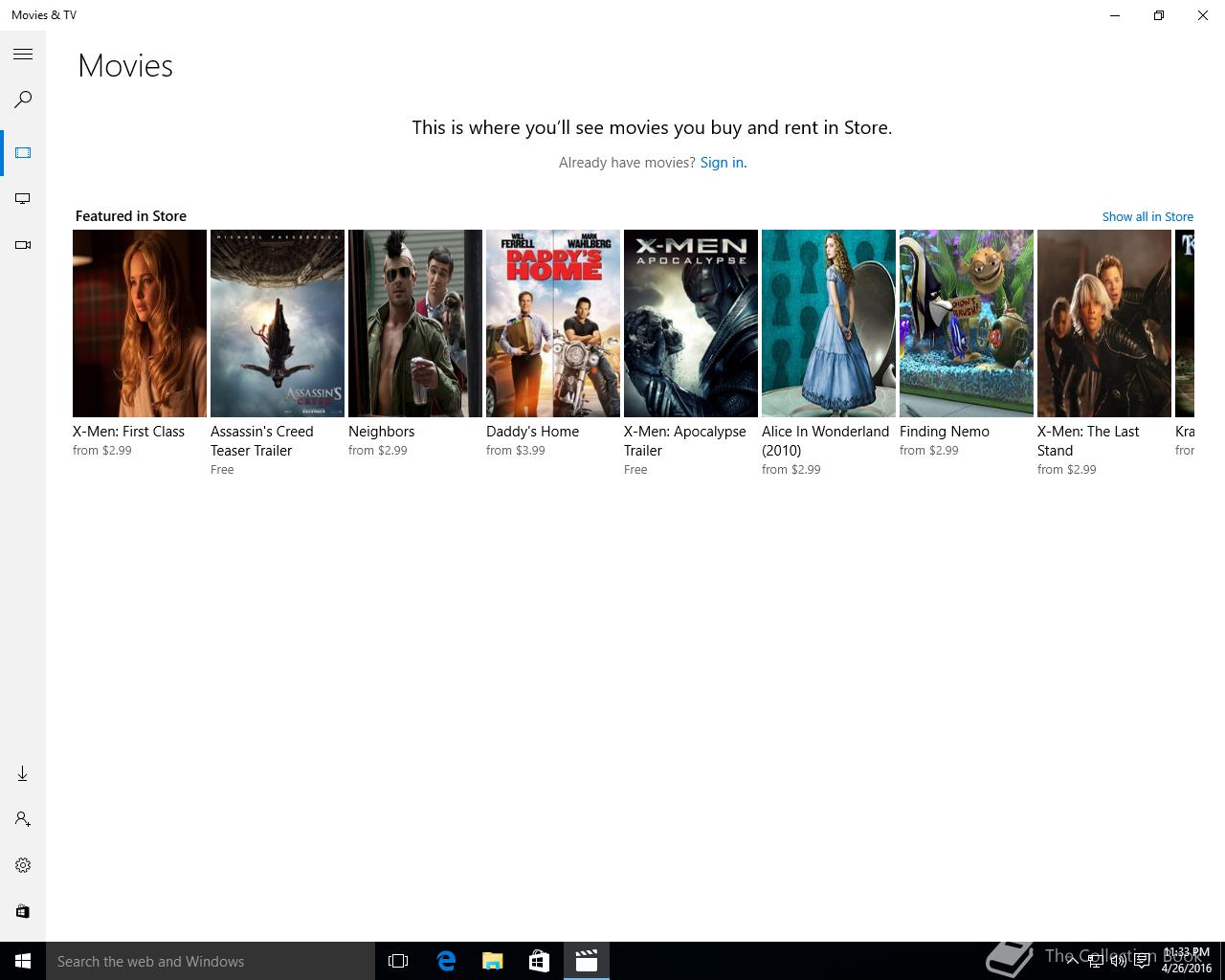Image resolution: width=1225 pixels, height=980 pixels.
Task: Open X-Men: Apocalypse Trailer poster
Action: click(691, 323)
